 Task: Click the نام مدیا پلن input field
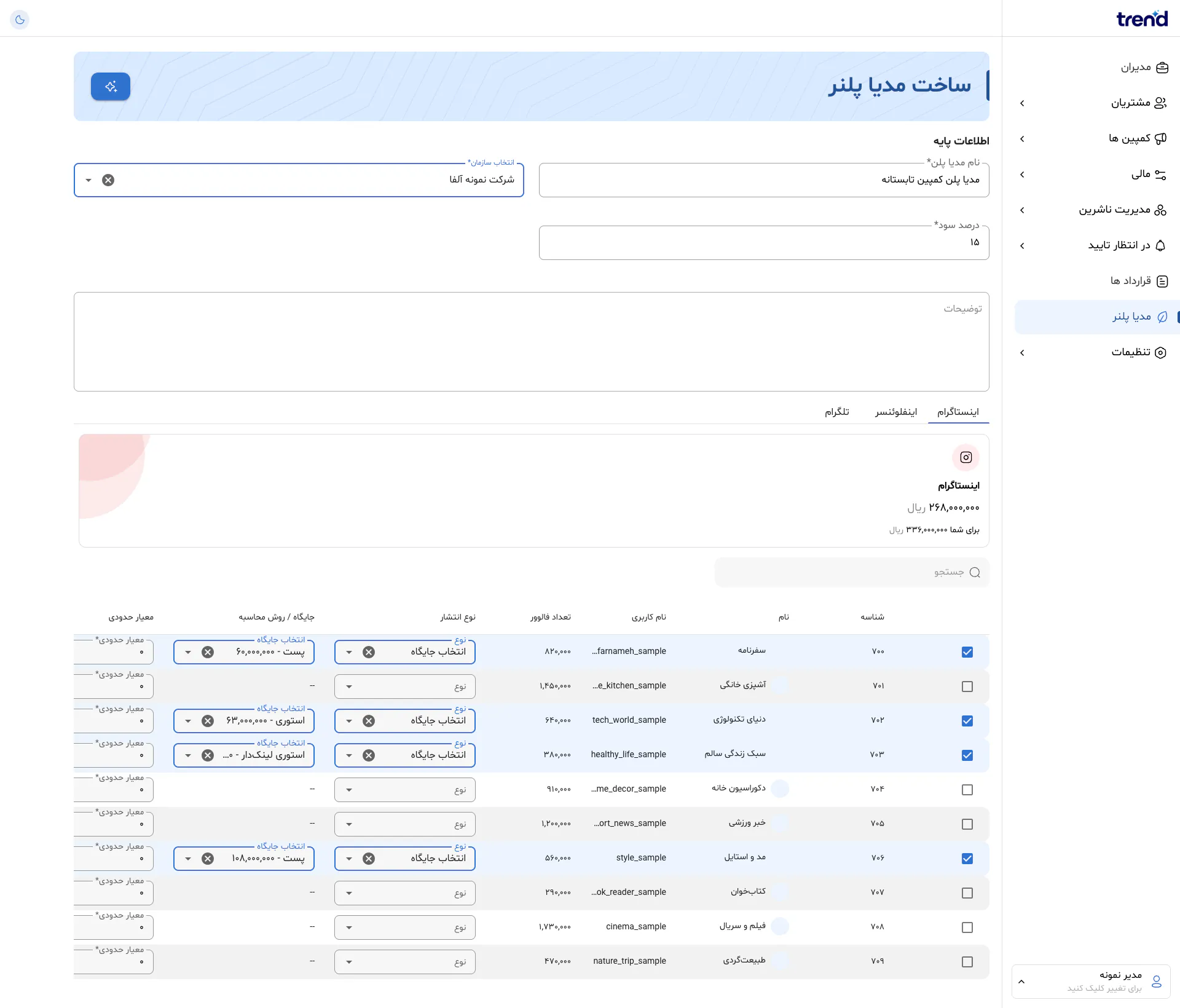[764, 180]
